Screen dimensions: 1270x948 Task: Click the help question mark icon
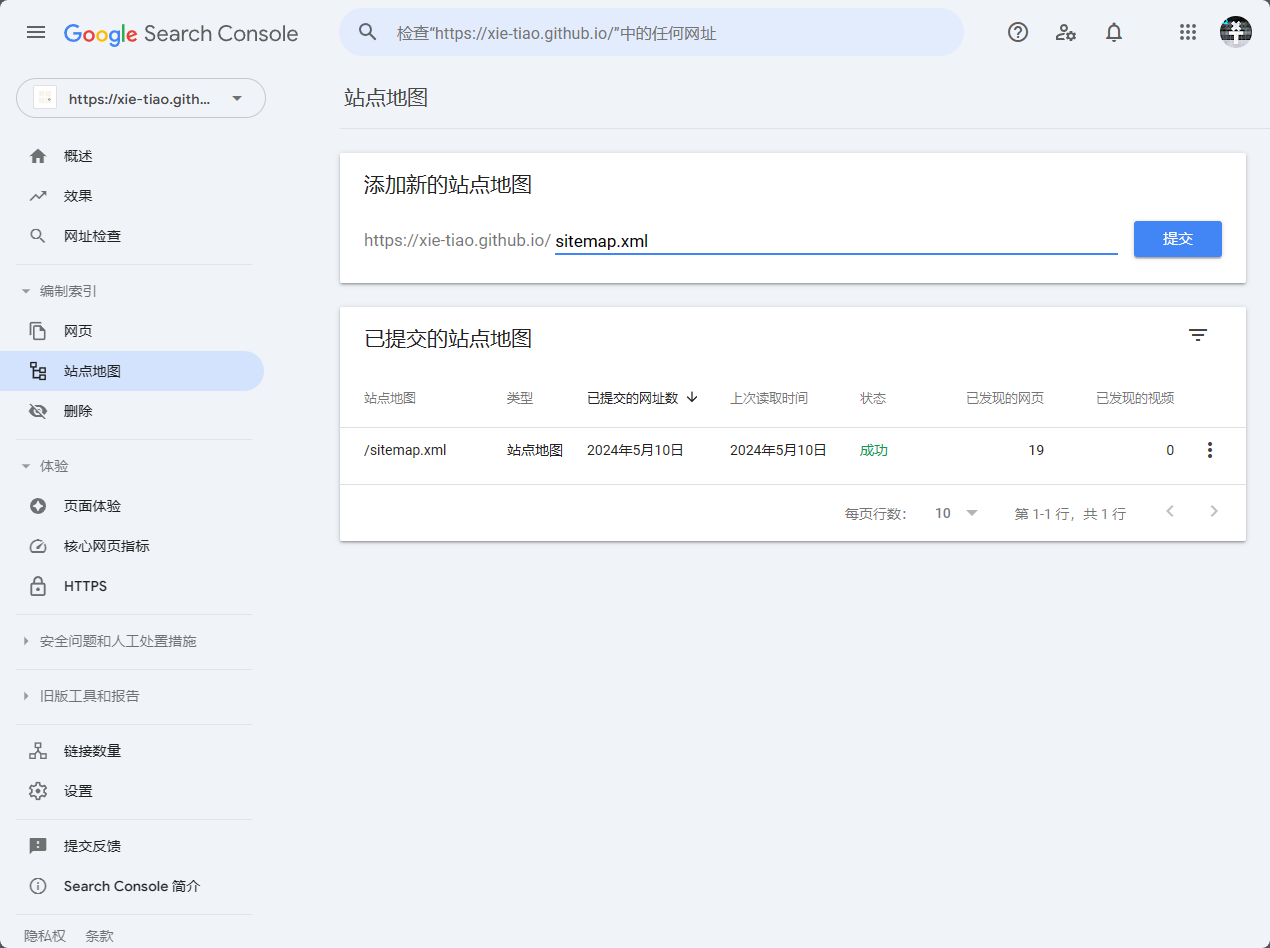(x=1018, y=32)
